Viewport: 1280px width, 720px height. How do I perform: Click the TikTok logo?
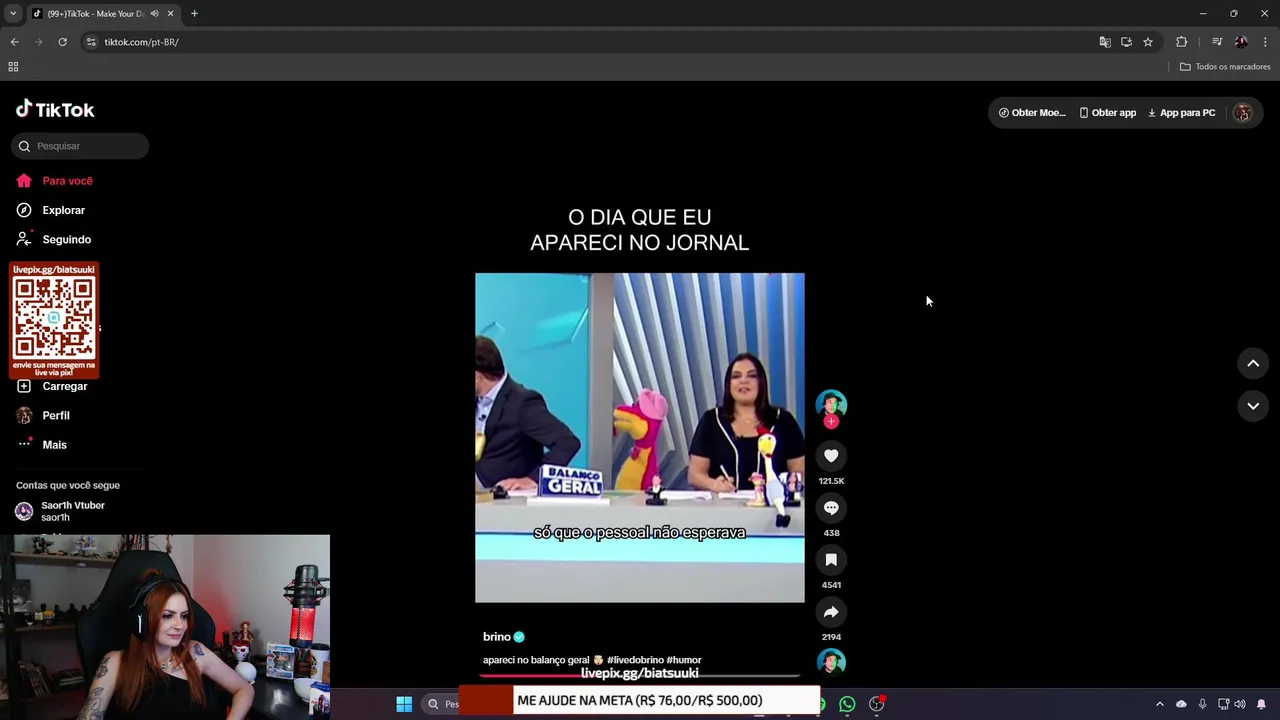tap(55, 109)
